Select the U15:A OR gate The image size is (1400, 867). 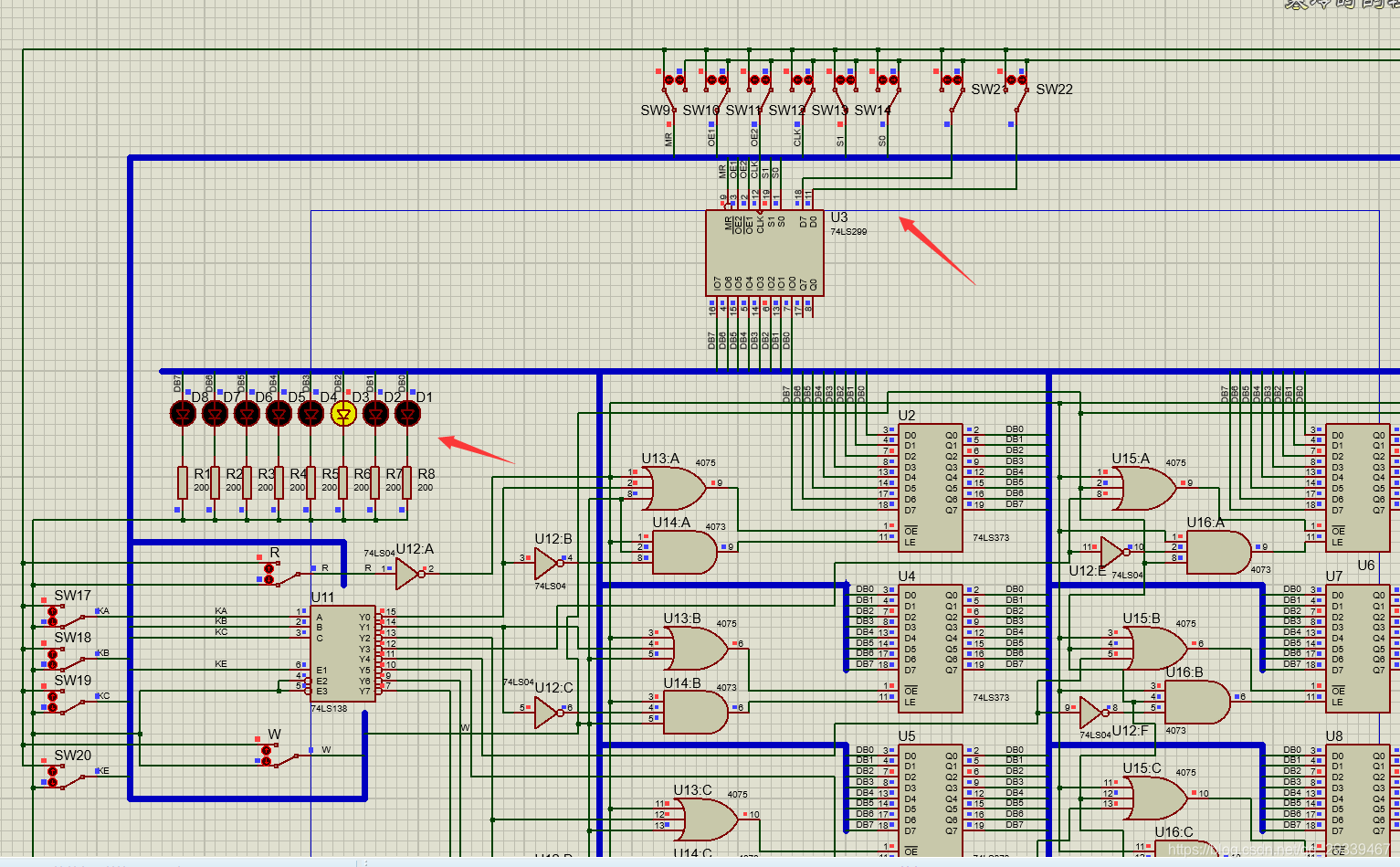click(x=1145, y=488)
